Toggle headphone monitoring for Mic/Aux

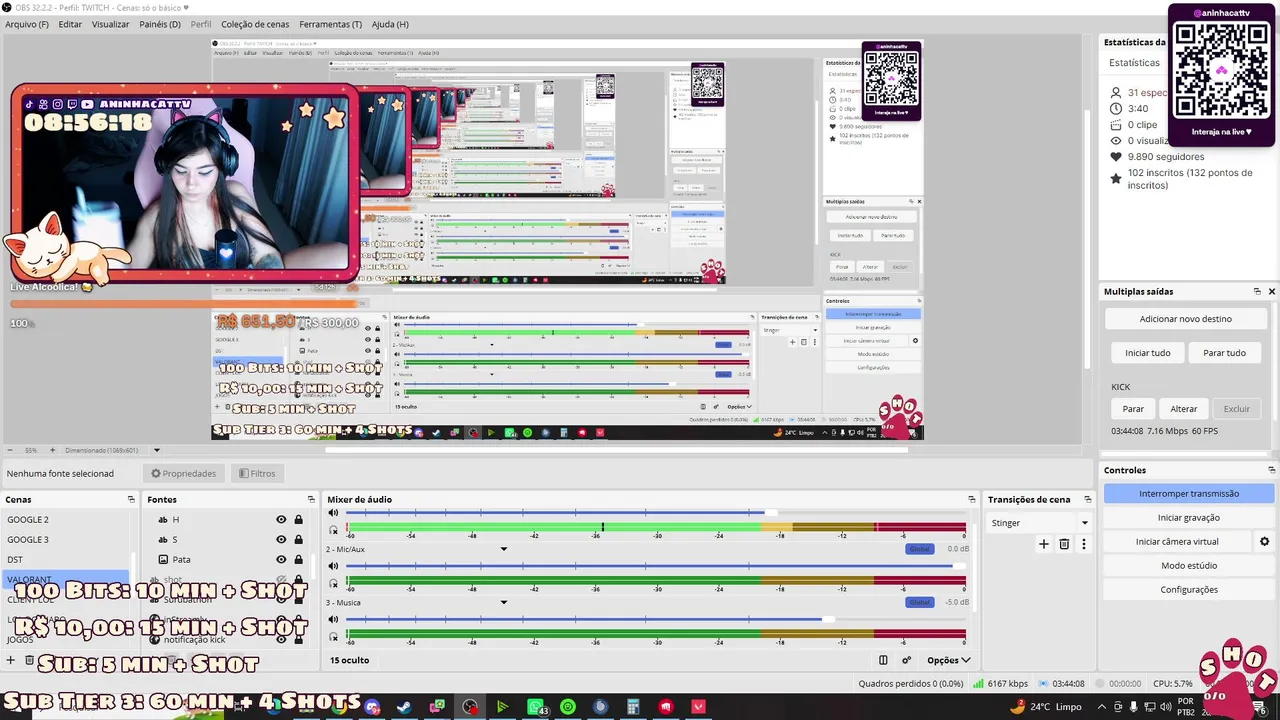(x=334, y=582)
